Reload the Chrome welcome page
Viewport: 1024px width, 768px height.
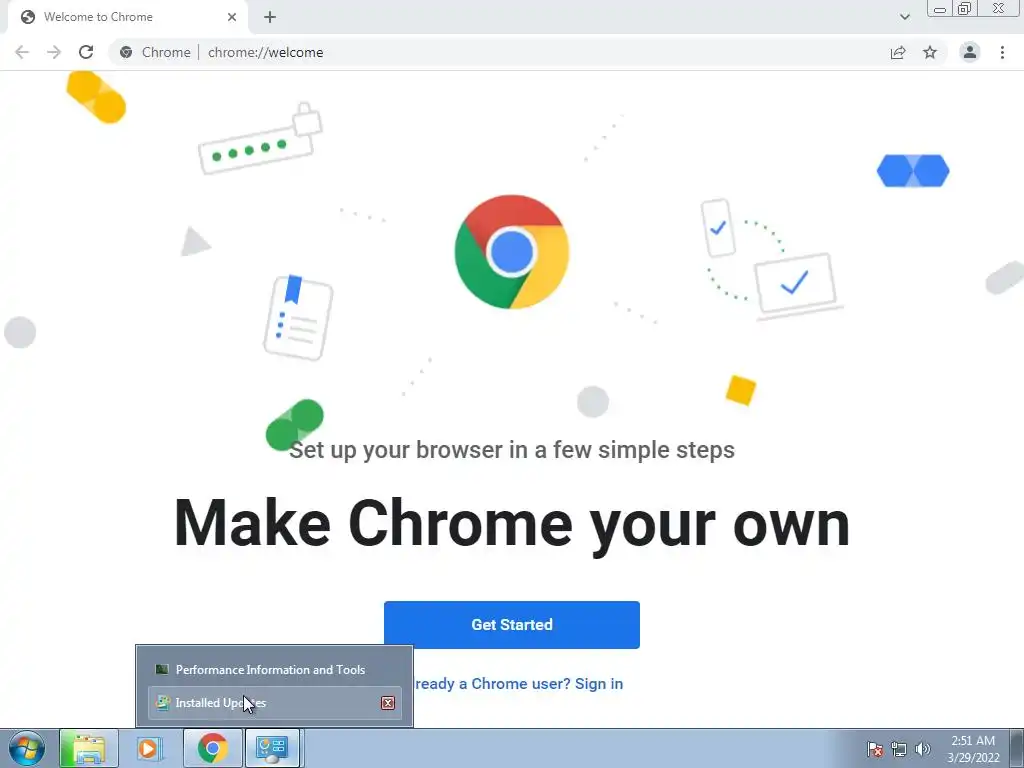(86, 52)
